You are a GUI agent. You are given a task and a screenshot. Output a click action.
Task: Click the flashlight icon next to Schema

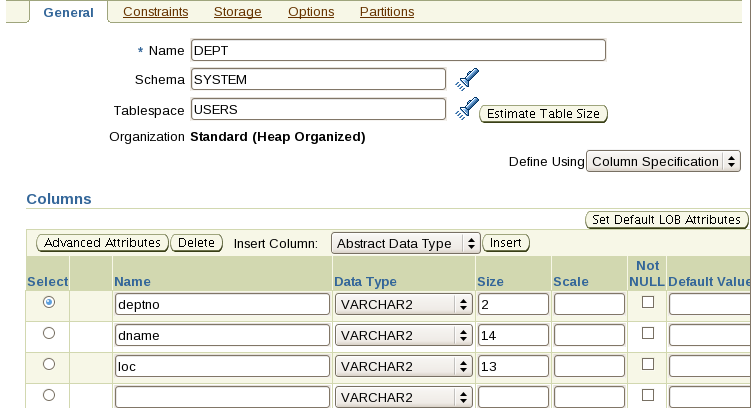pyautogui.click(x=467, y=78)
